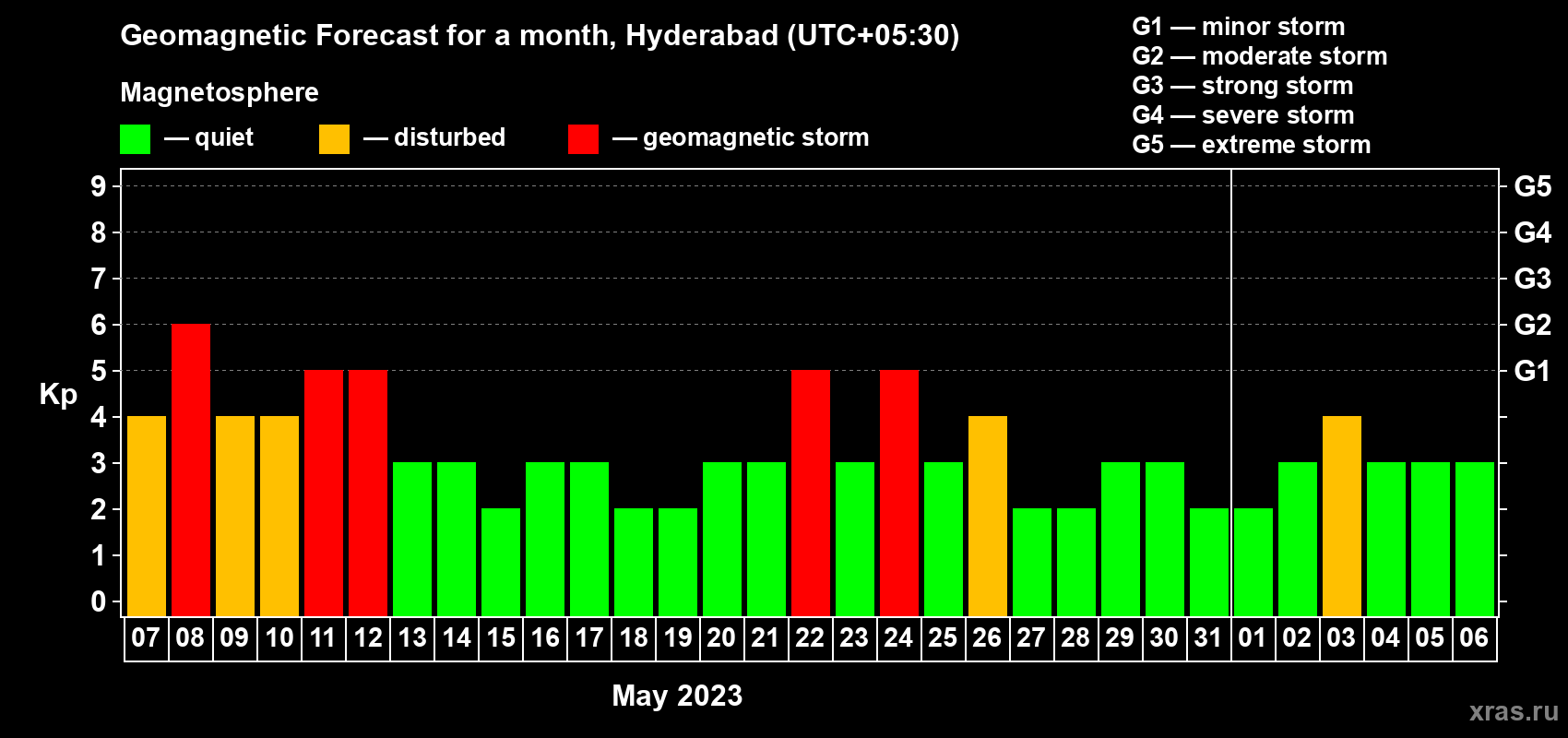This screenshot has height=738, width=1568.
Task: Click the date label 09 on the axis
Action: (234, 637)
